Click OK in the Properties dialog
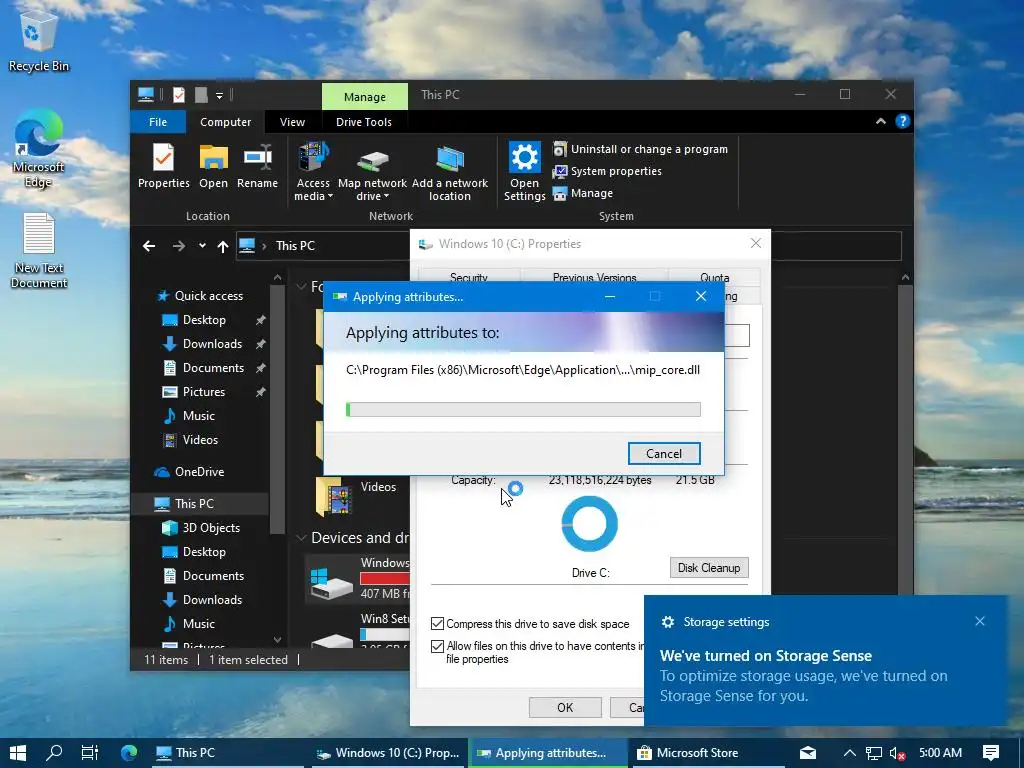The image size is (1024, 768). pyautogui.click(x=565, y=707)
